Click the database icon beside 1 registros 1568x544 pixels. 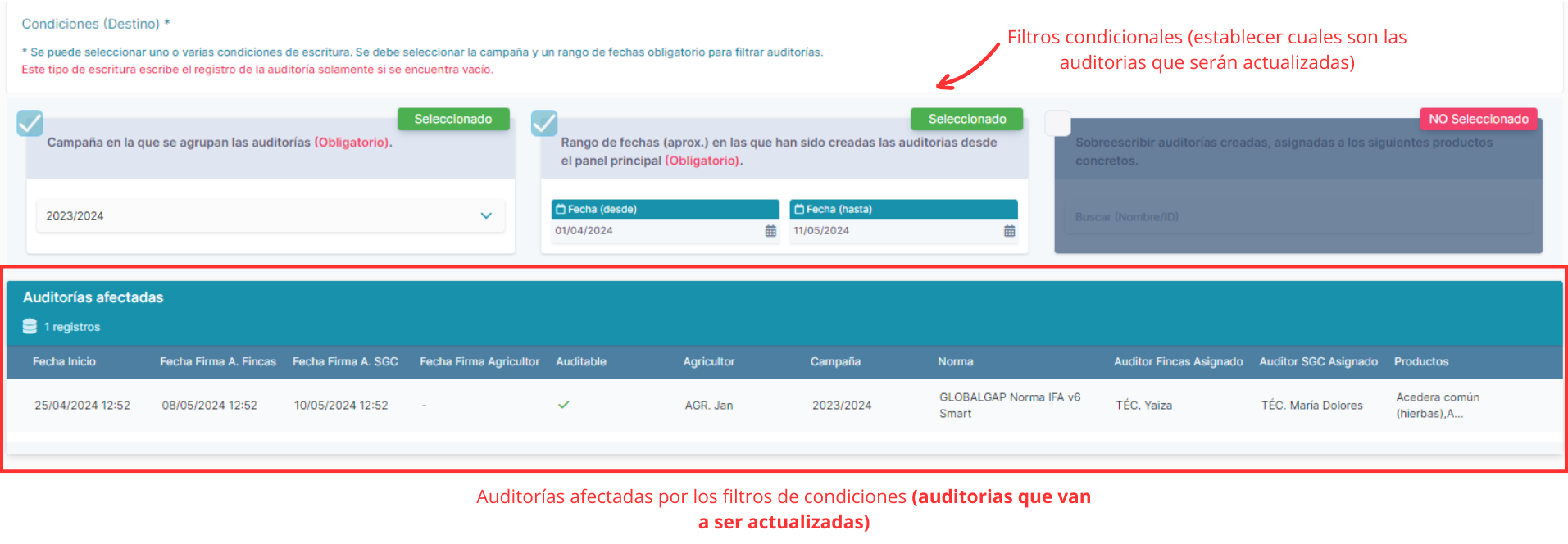(x=30, y=326)
